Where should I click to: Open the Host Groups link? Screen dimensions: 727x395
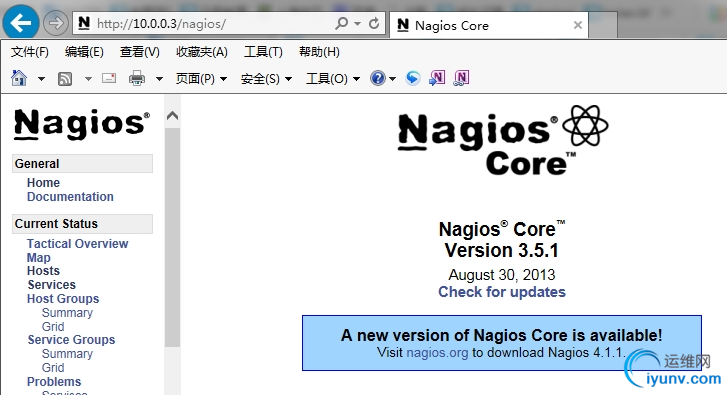point(63,299)
